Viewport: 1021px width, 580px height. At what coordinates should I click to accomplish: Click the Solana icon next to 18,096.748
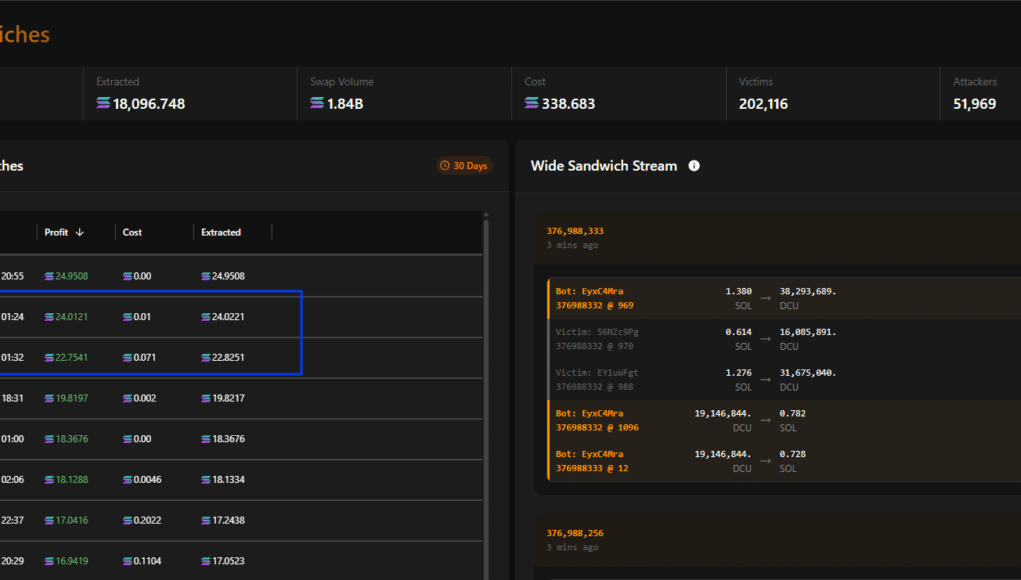pos(103,104)
